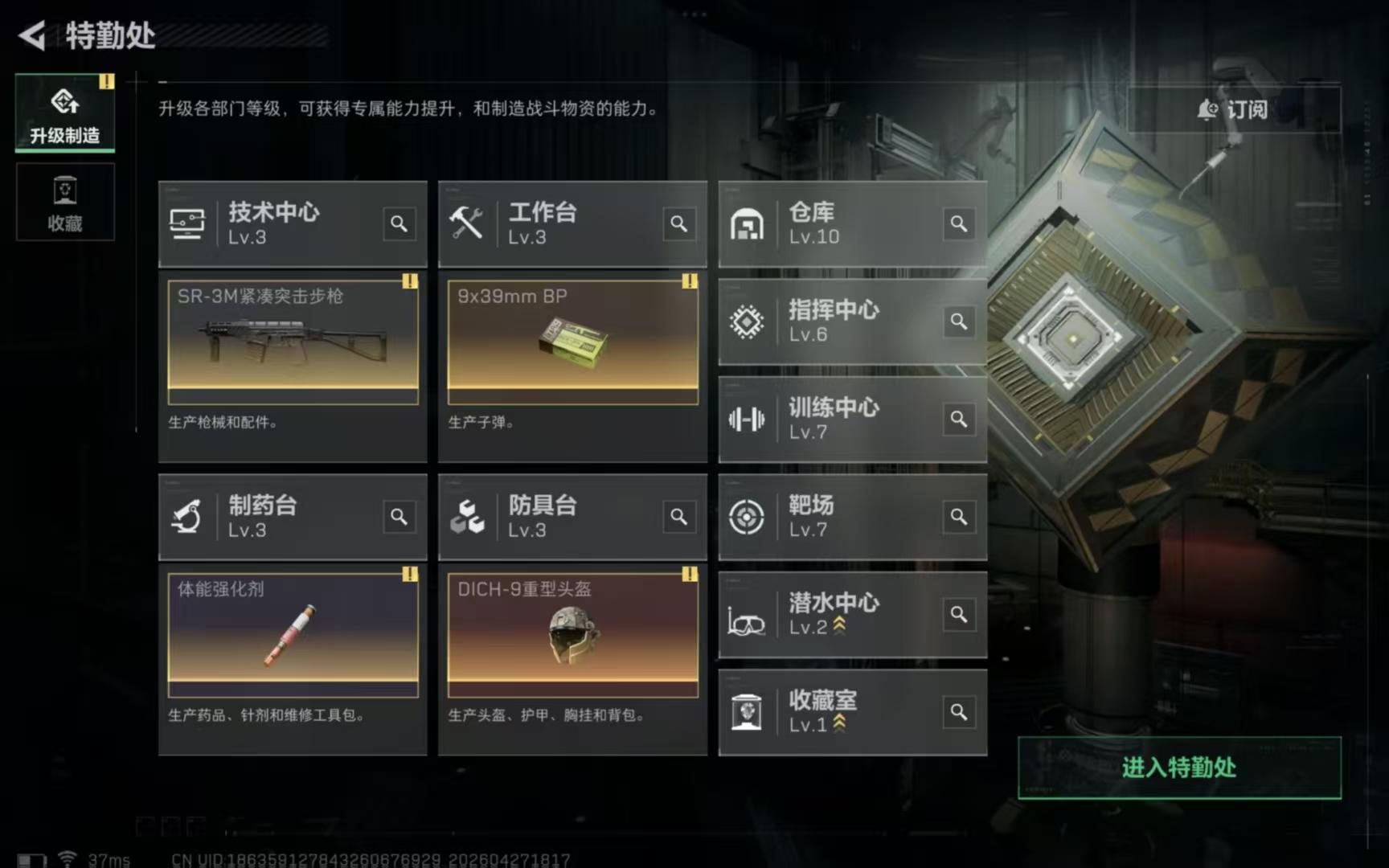This screenshot has width=1389, height=868.
Task: Click the 进入特勤处 button
Action: [1179, 768]
